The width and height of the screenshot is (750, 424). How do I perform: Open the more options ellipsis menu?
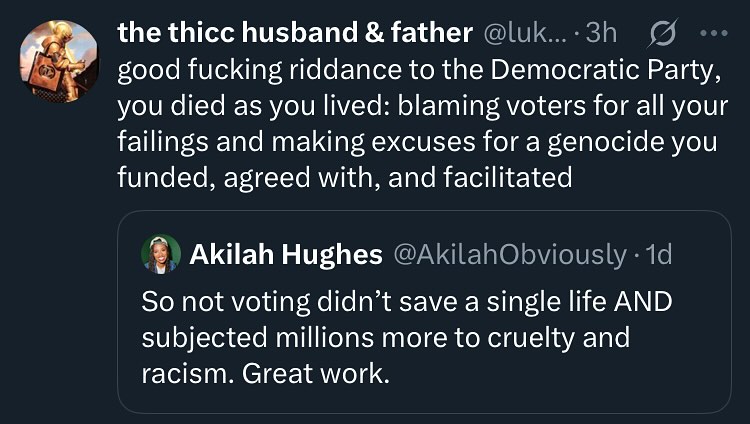tap(714, 33)
